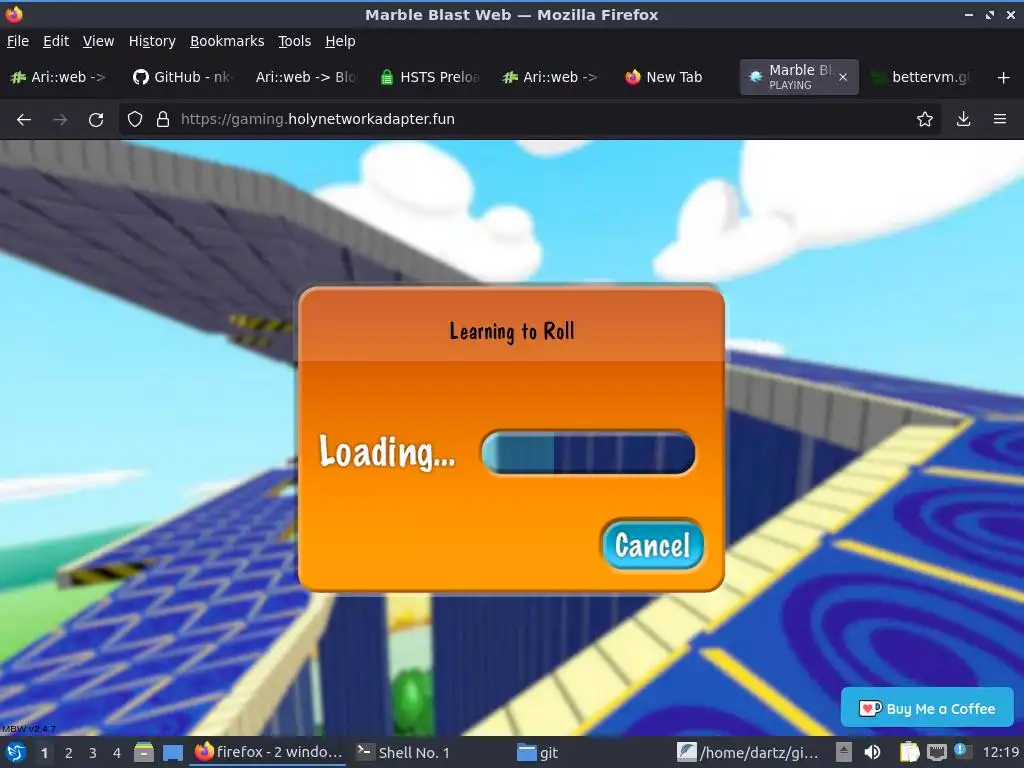
Task: Open Buy Me a Coffee link
Action: tap(927, 709)
